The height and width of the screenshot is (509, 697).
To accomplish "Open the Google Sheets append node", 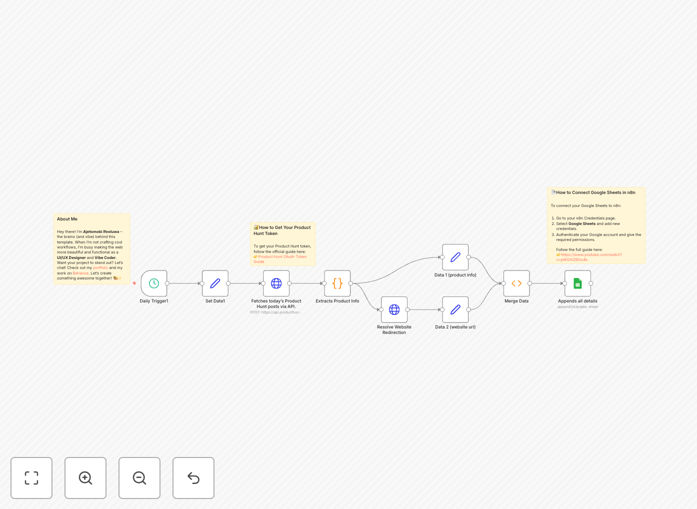I will (x=577, y=283).
